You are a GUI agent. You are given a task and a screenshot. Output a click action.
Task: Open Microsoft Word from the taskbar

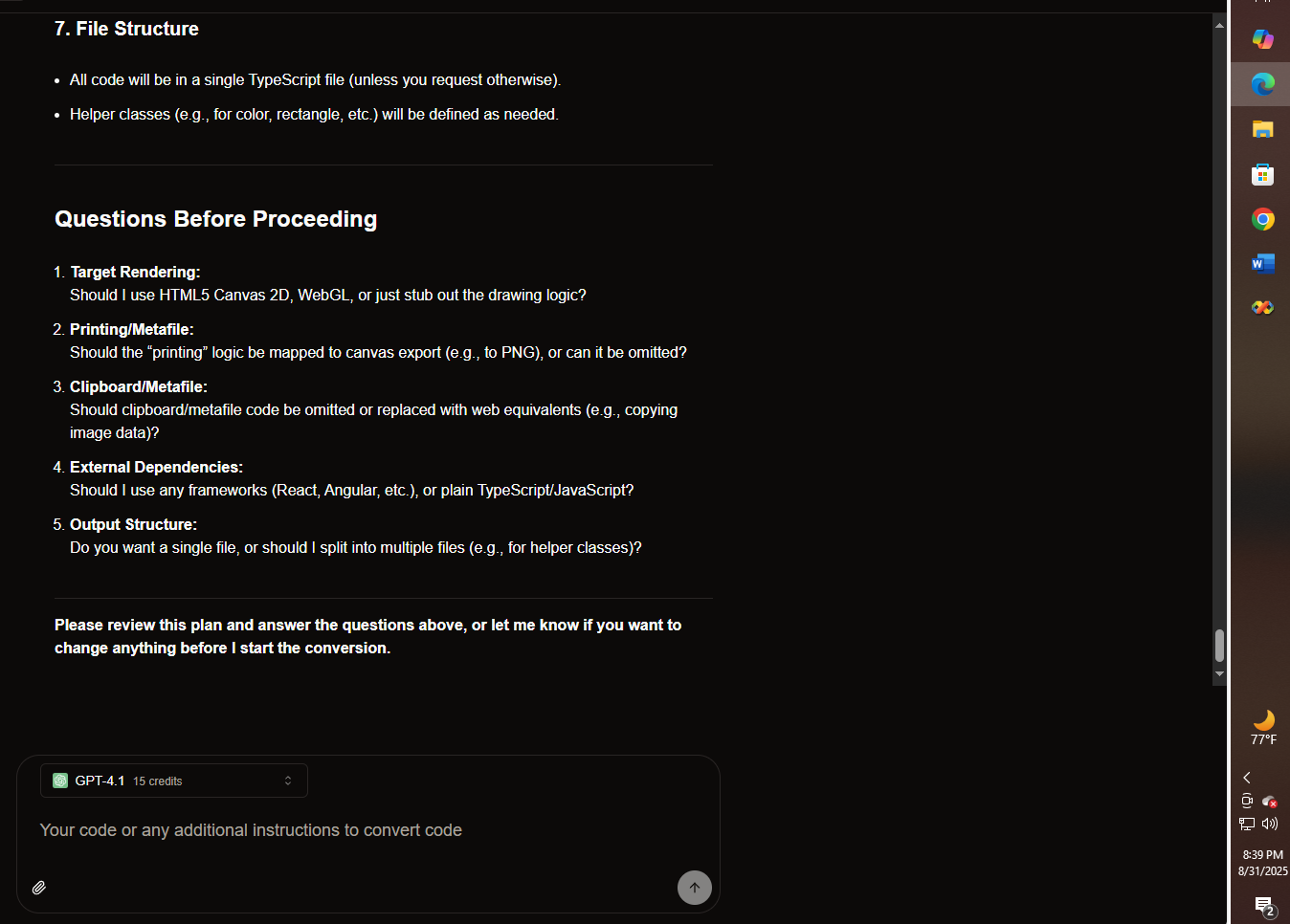coord(1262,263)
